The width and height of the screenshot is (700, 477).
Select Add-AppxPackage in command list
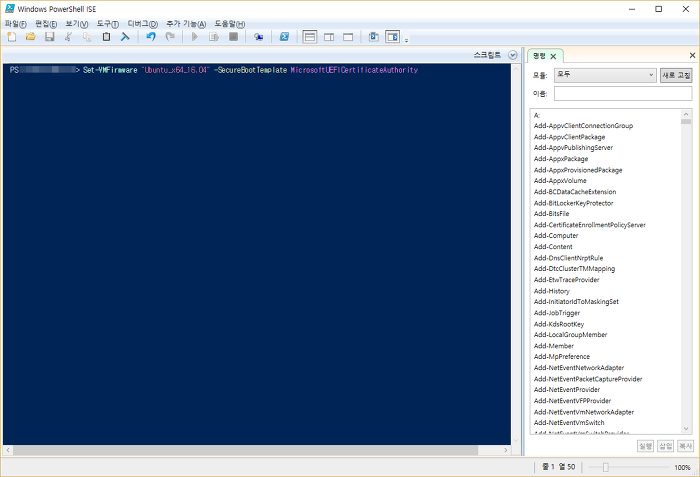pos(561,159)
